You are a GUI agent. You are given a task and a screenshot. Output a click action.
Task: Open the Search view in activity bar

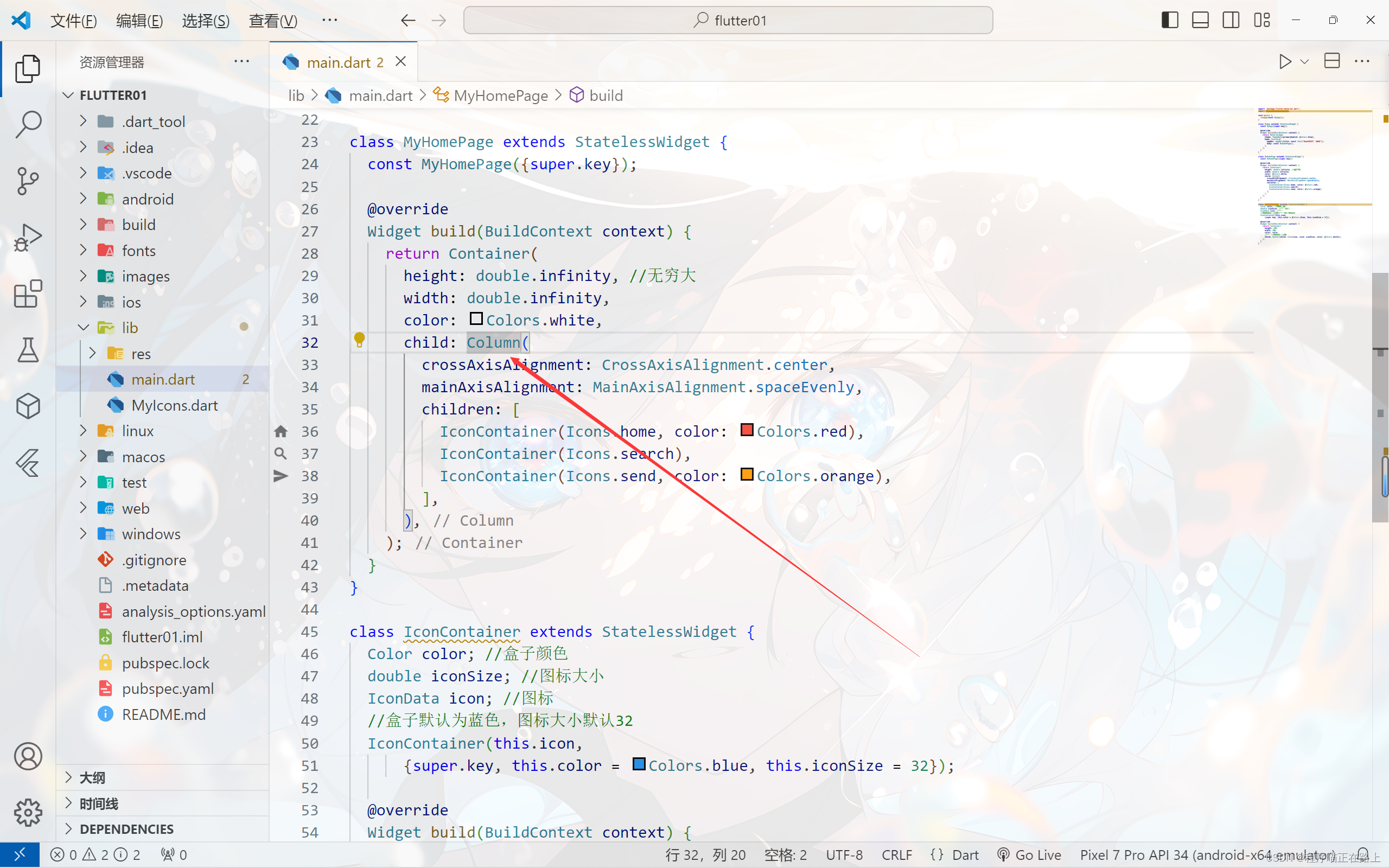click(x=28, y=124)
